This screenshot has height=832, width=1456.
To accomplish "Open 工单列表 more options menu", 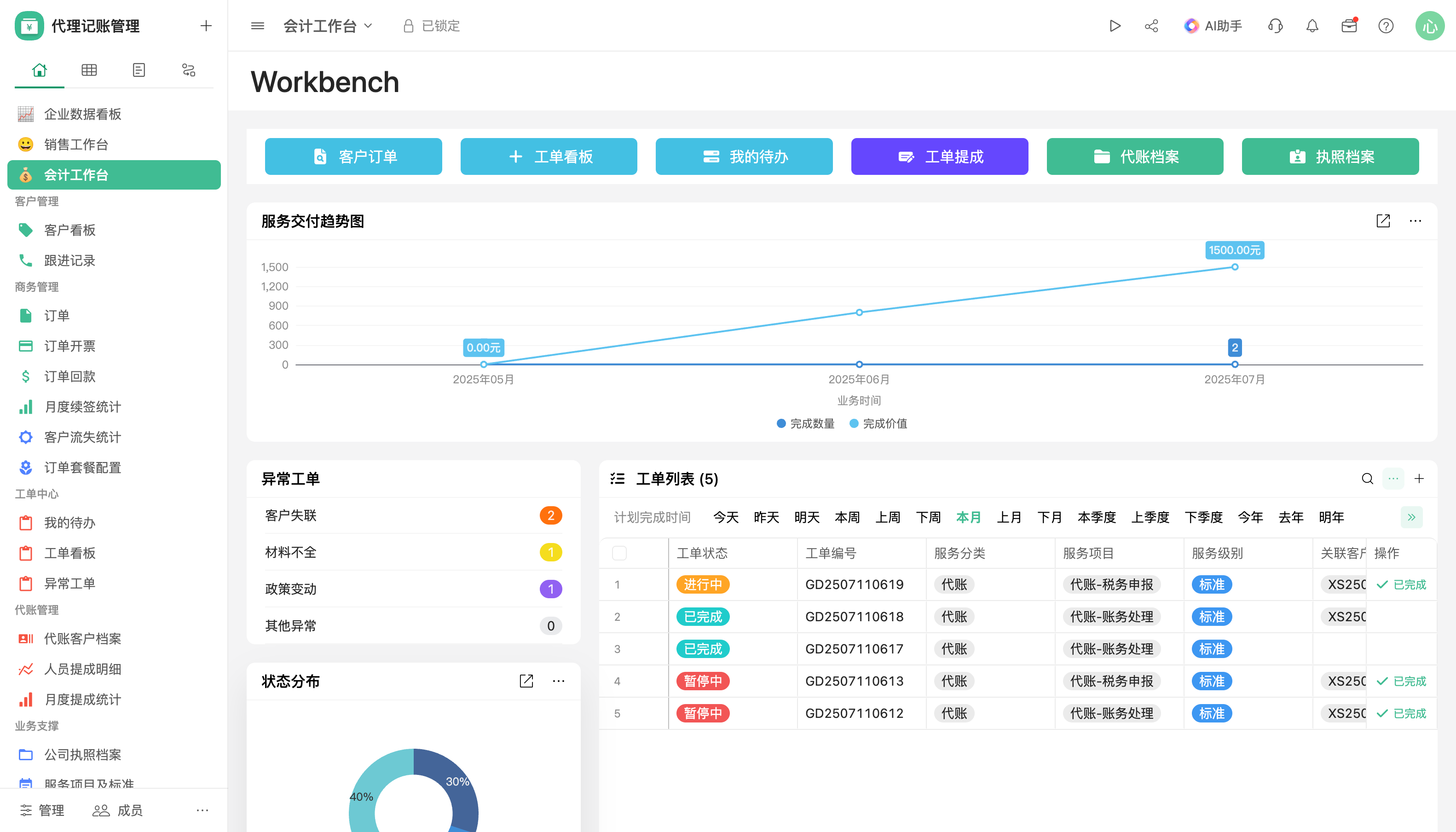I will 1393,479.
